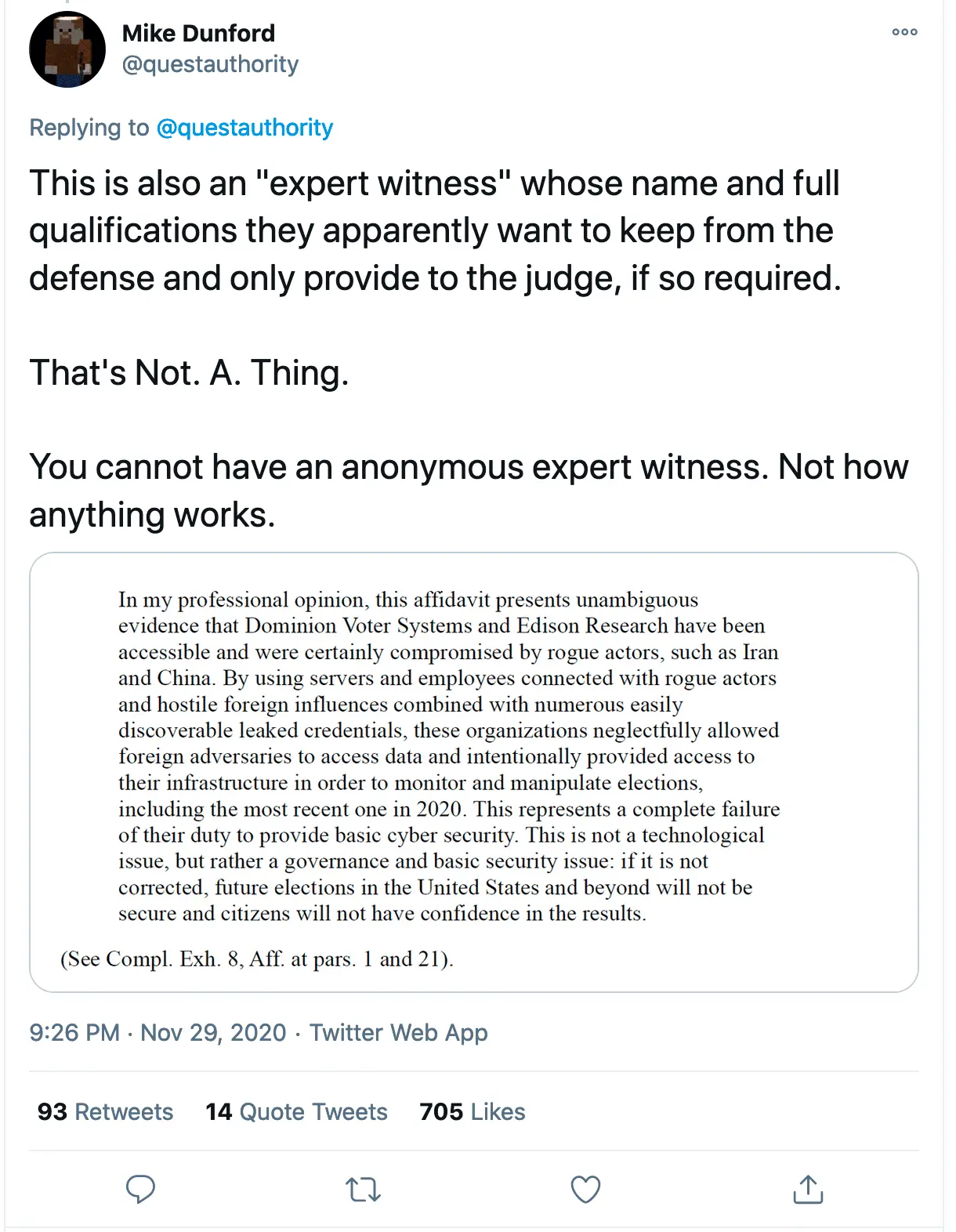Click Mike Dunford's profile avatar
The height and width of the screenshot is (1232, 956).
point(67,49)
